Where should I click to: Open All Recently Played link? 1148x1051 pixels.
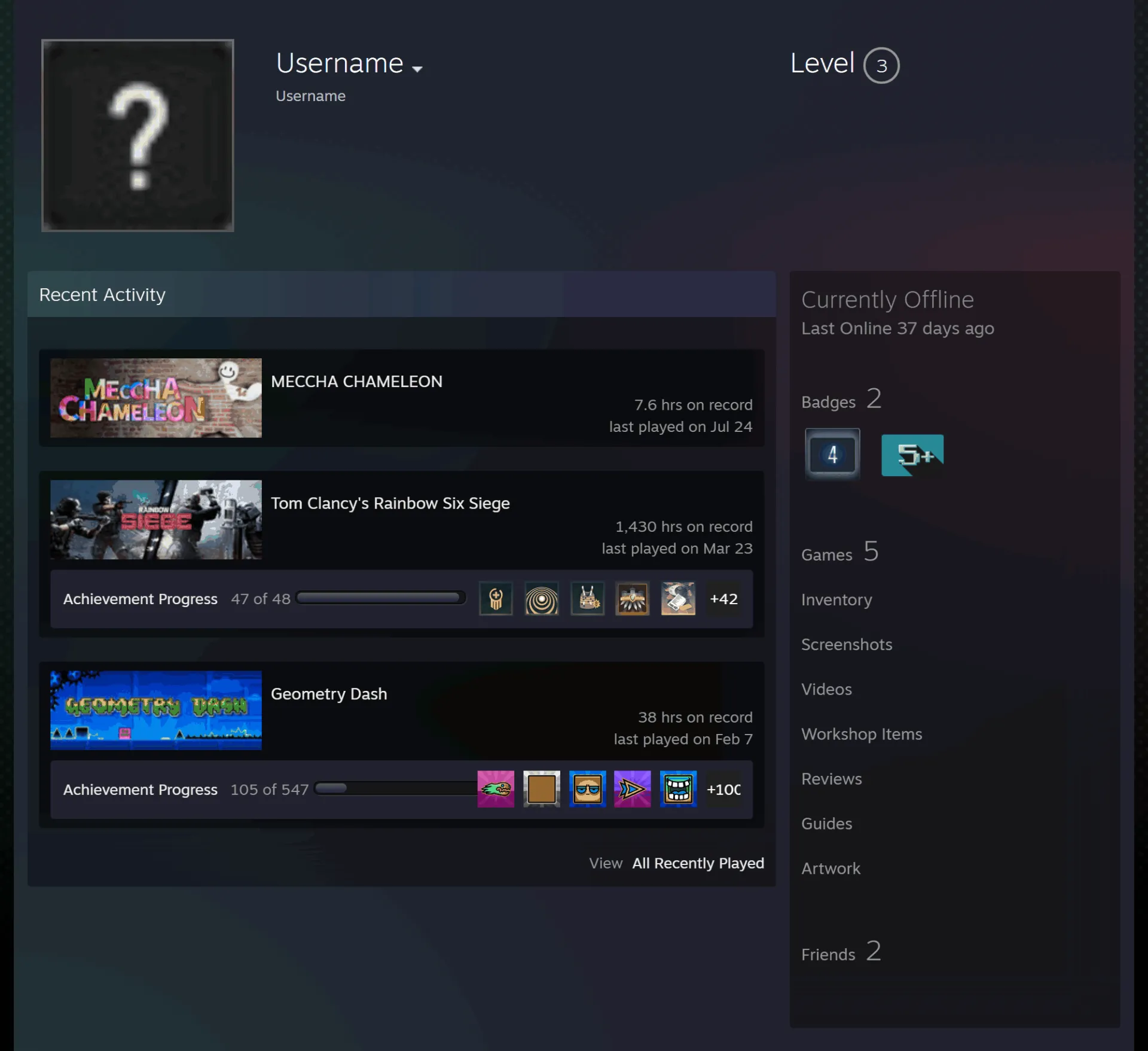(x=698, y=863)
